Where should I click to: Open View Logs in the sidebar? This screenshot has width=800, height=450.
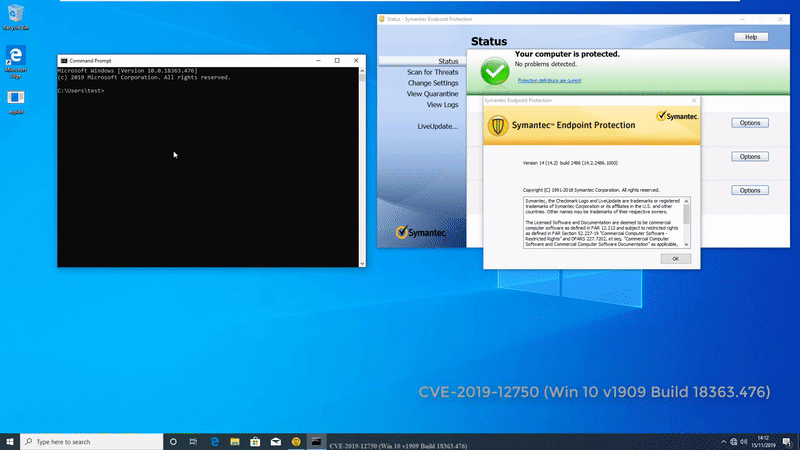pos(442,105)
